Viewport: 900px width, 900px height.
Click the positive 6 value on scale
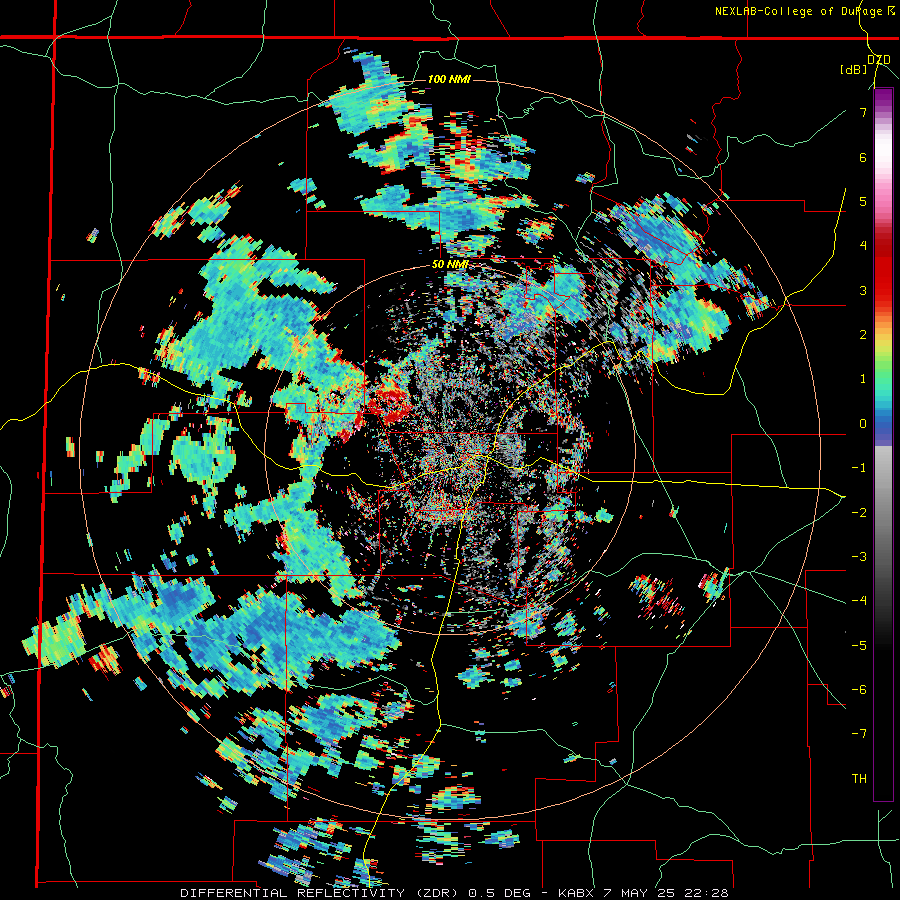tap(863, 157)
